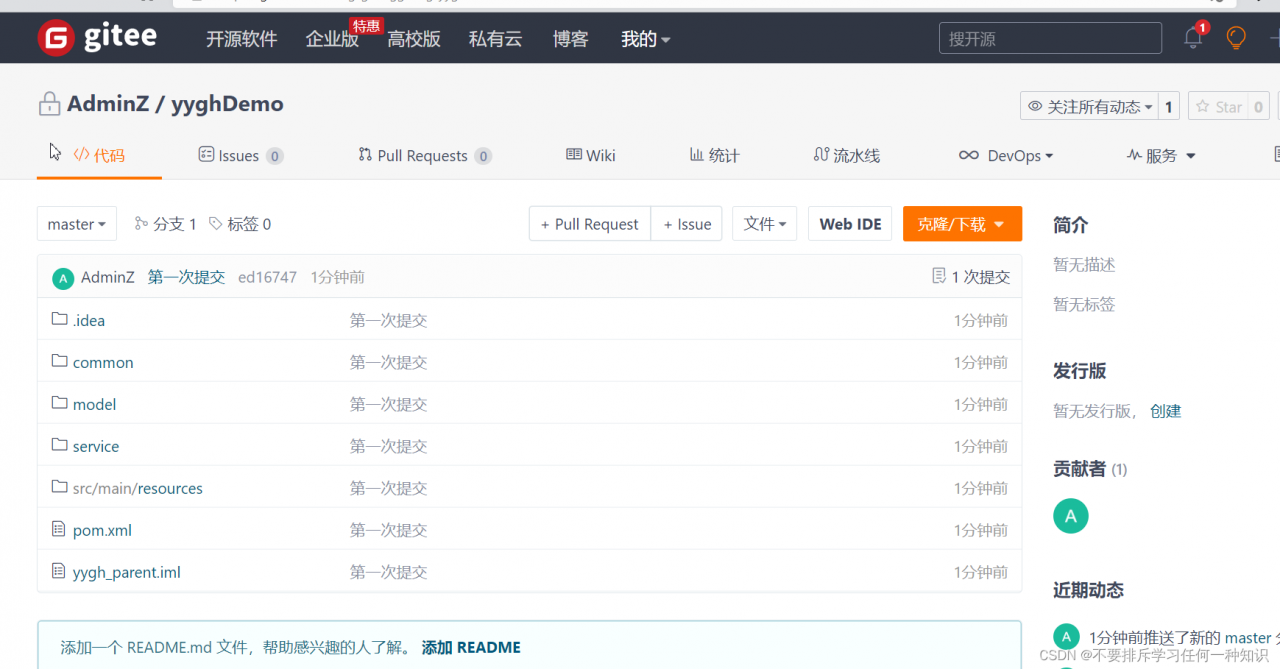Image resolution: width=1280 pixels, height=669 pixels.
Task: Open the service folder
Action: tap(96, 446)
